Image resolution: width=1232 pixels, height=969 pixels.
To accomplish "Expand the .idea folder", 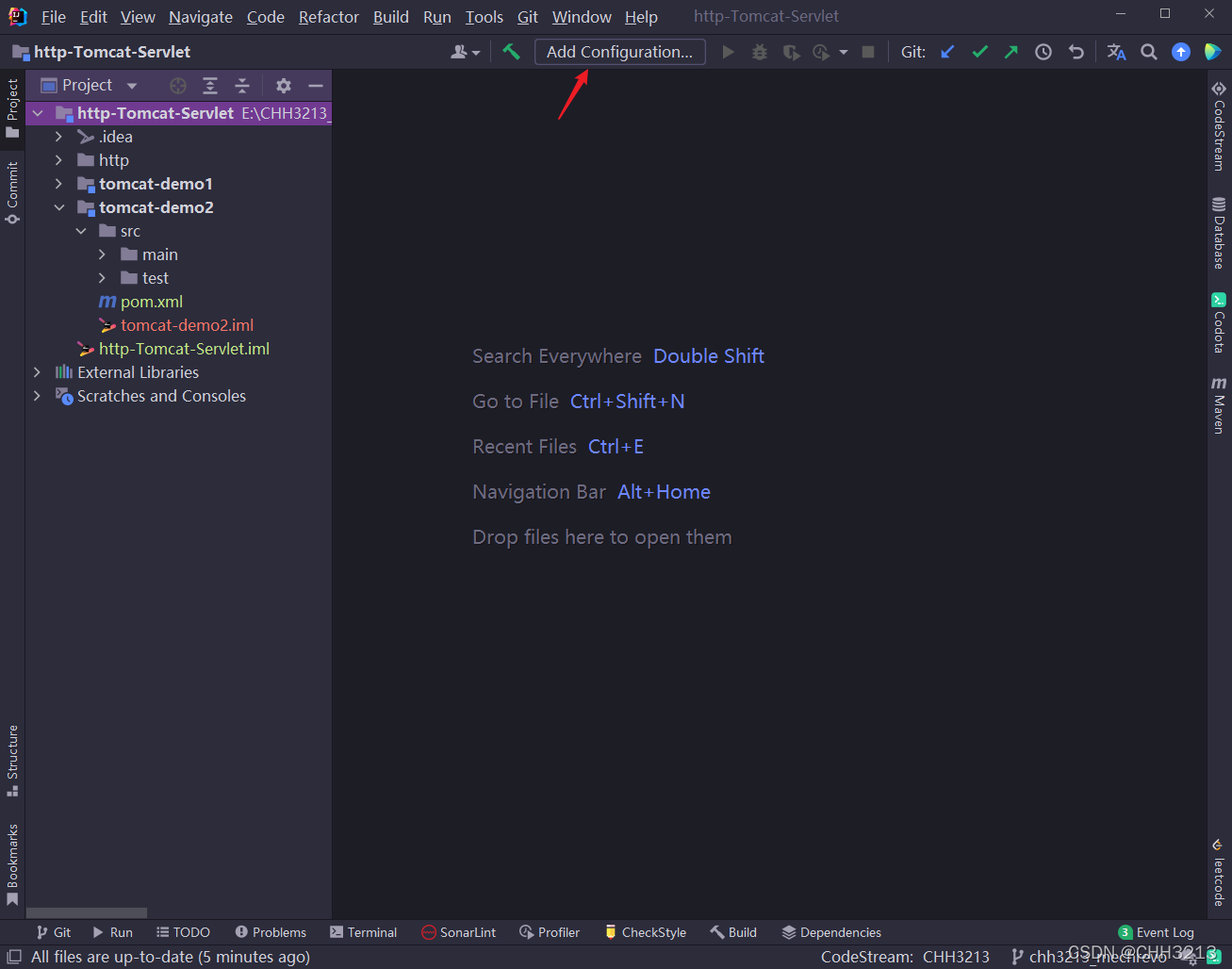I will pyautogui.click(x=58, y=137).
